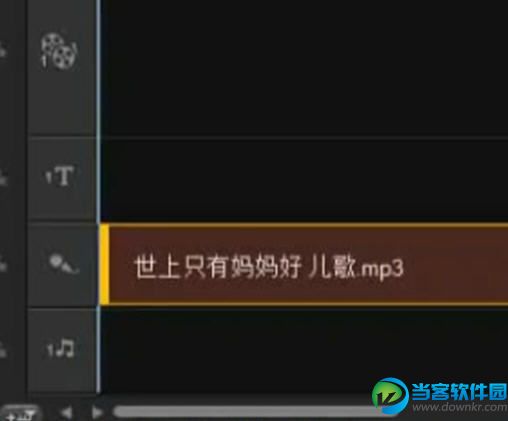Screen dimensions: 508x421
Task: Click the voice track microphone icon
Action: pos(63,264)
